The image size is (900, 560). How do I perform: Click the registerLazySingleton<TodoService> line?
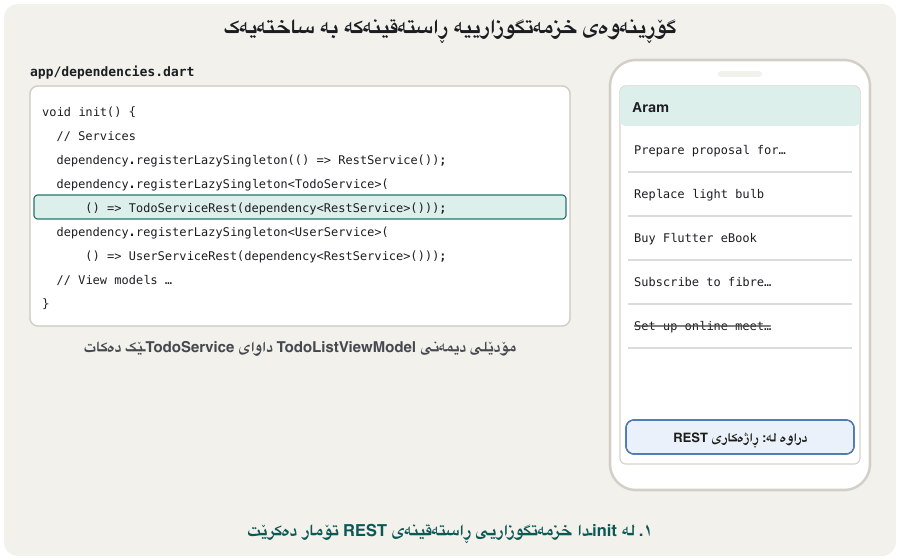pyautogui.click(x=222, y=184)
